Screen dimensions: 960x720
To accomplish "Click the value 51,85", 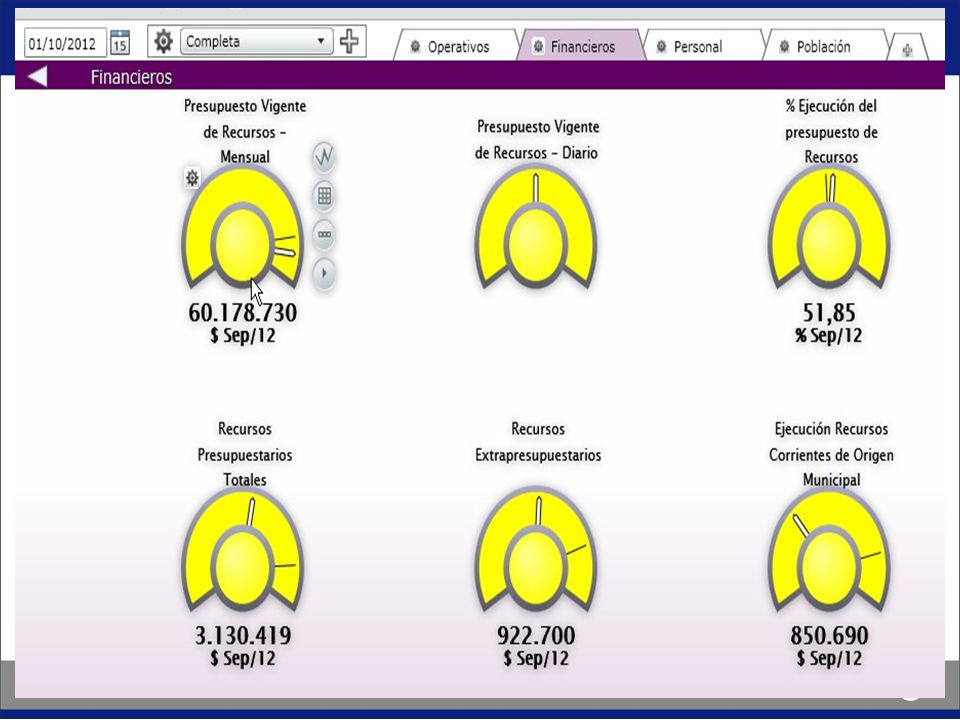I will pyautogui.click(x=829, y=312).
